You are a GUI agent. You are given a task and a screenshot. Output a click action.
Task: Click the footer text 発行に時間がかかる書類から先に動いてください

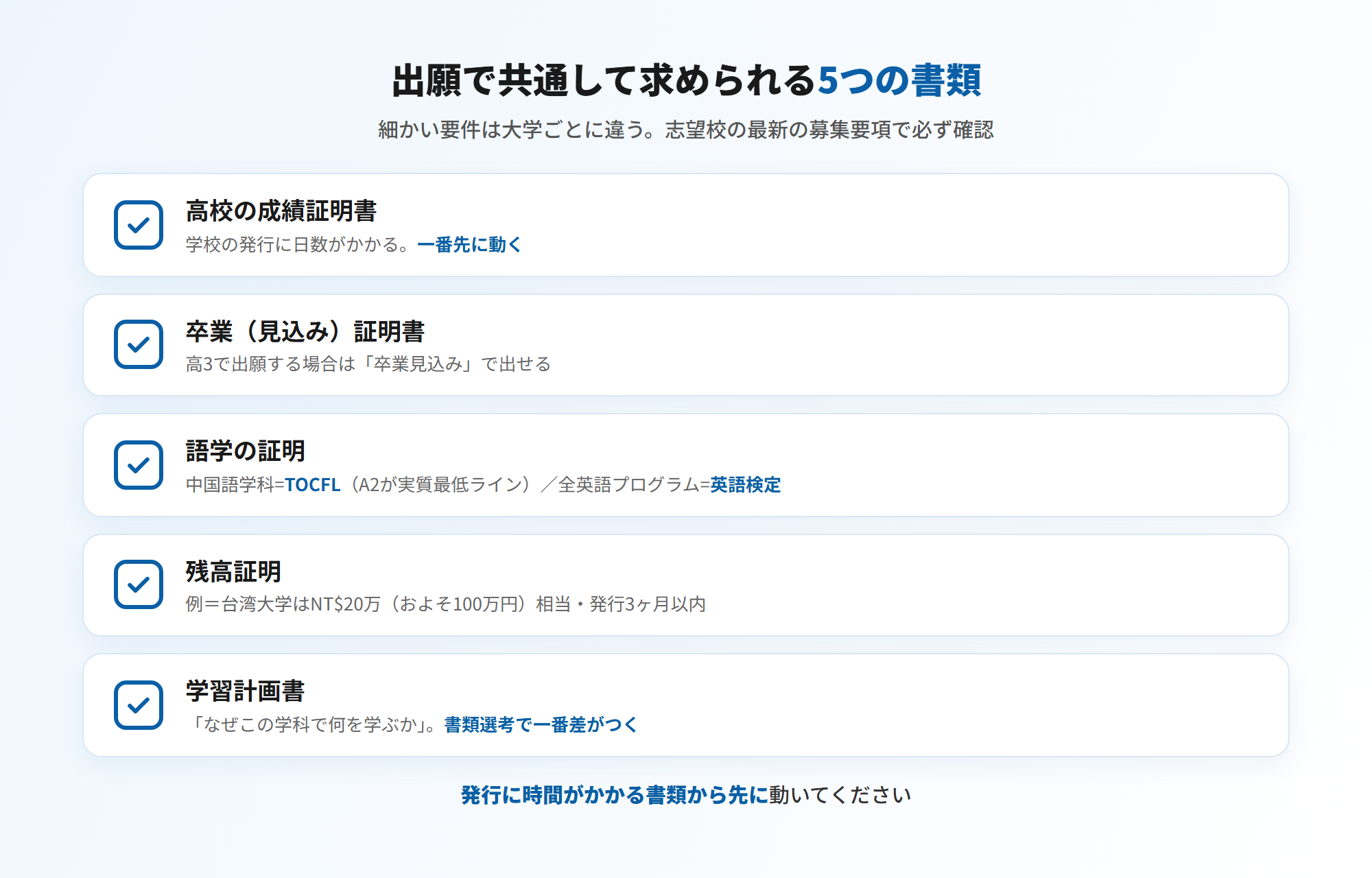click(x=686, y=795)
